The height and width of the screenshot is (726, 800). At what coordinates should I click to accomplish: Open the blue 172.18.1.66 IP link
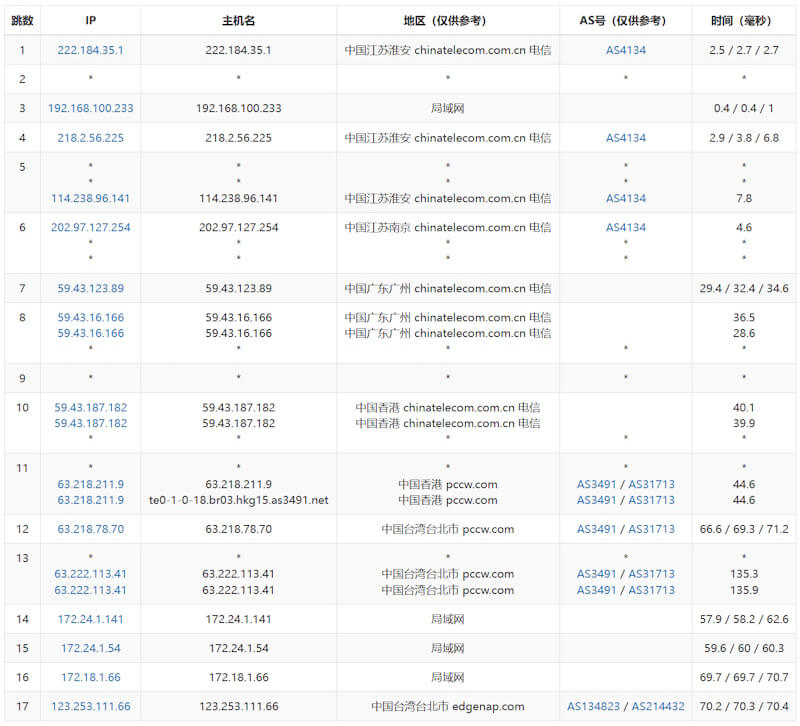[90, 678]
